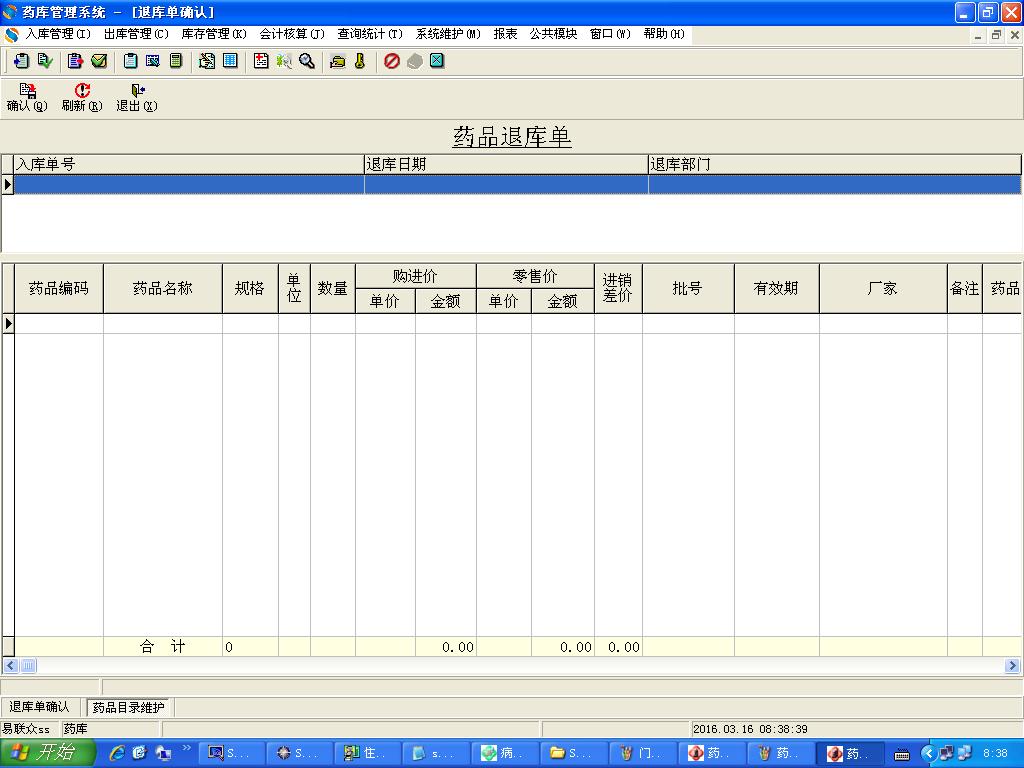Open the 会计核算(J) menu
1024x768 pixels.
[x=292, y=34]
